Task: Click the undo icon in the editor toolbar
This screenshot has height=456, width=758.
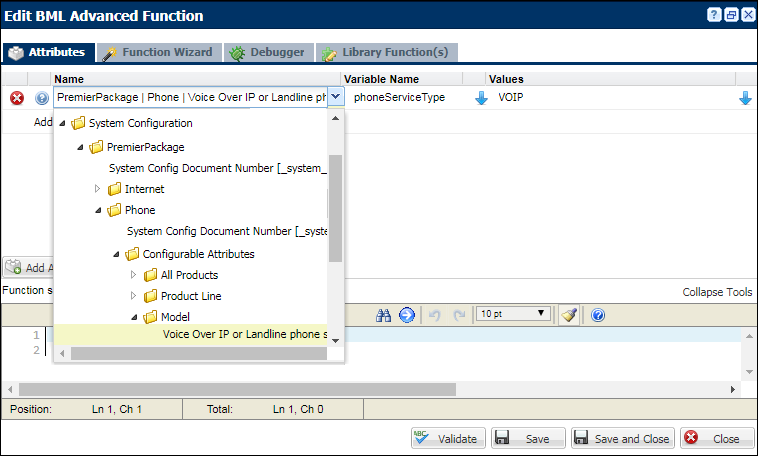Action: 435,315
